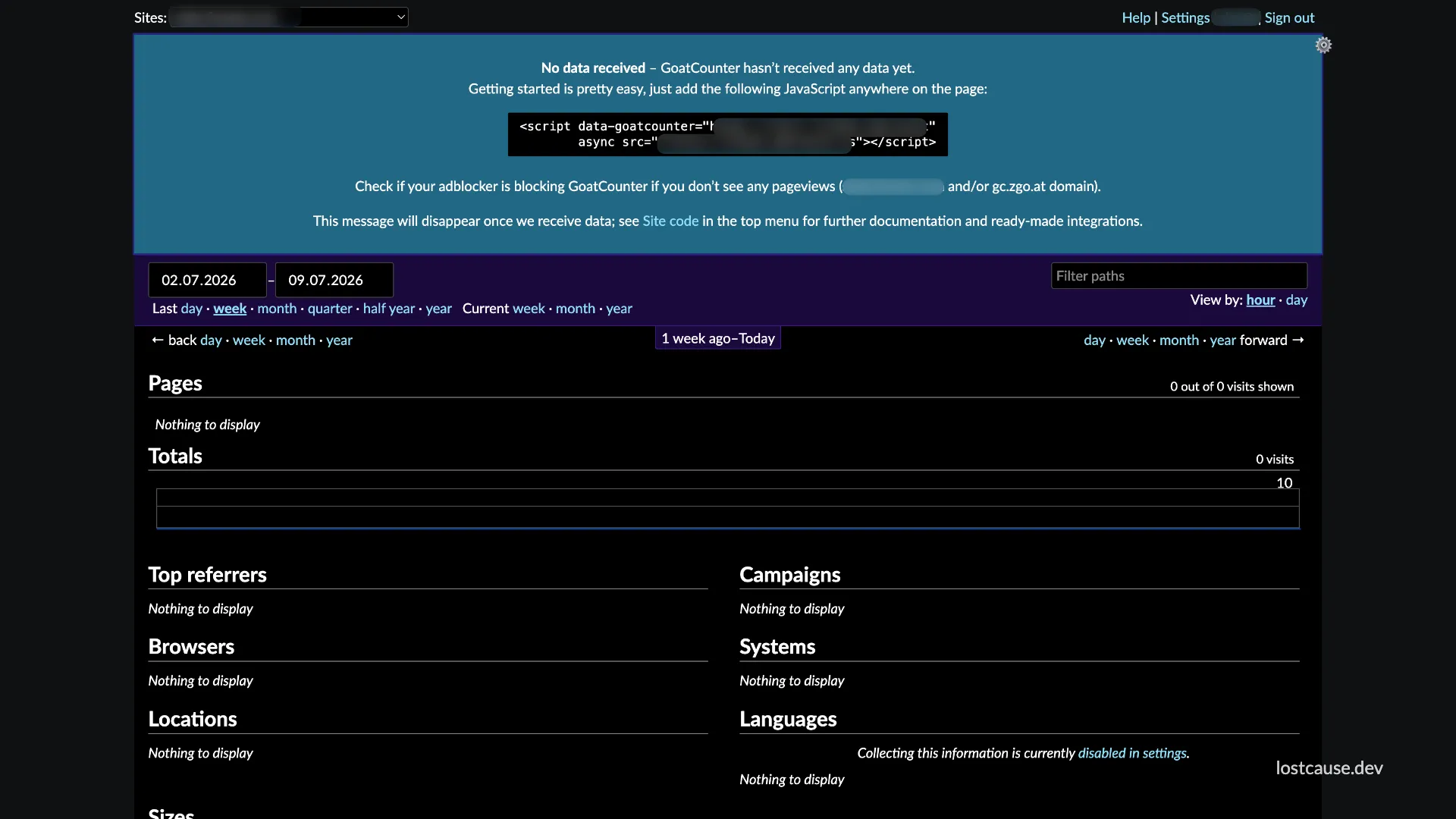The image size is (1456, 819).
Task: Click '0 out of 0 visits shown' text
Action: pyautogui.click(x=1232, y=387)
